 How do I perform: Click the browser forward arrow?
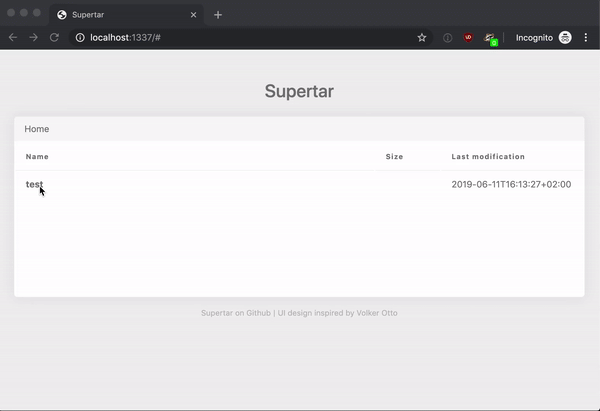34,38
